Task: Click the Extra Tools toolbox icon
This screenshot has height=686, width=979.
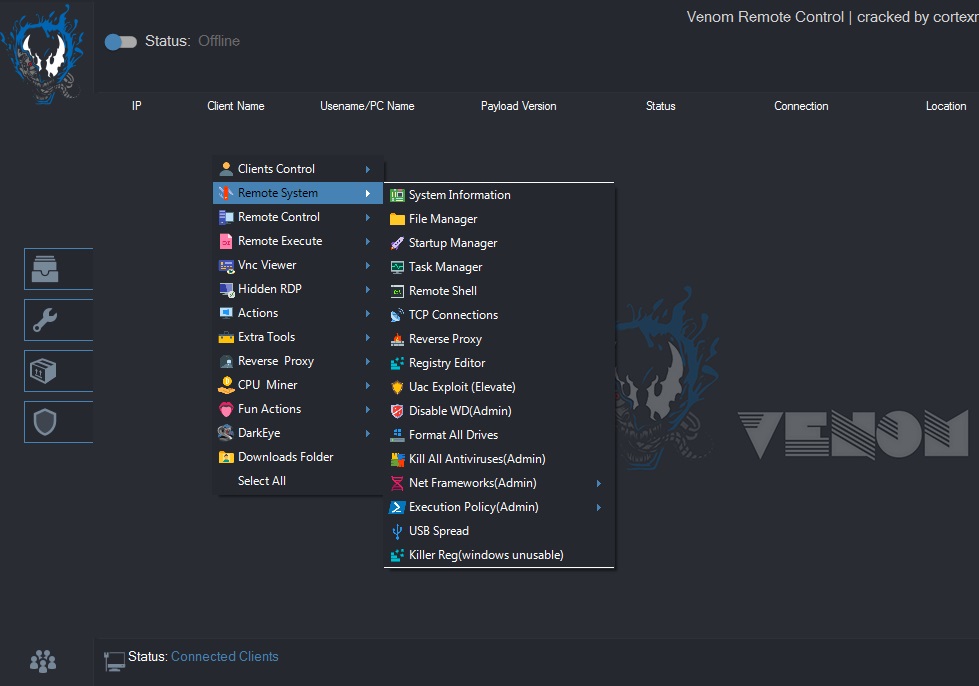Action: tap(226, 338)
